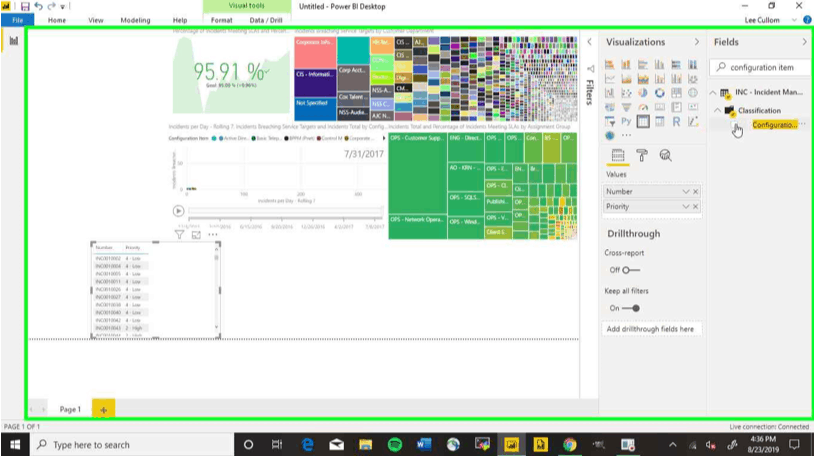Viewport: 816px width, 458px height.
Task: Open the File menu
Action: click(17, 20)
